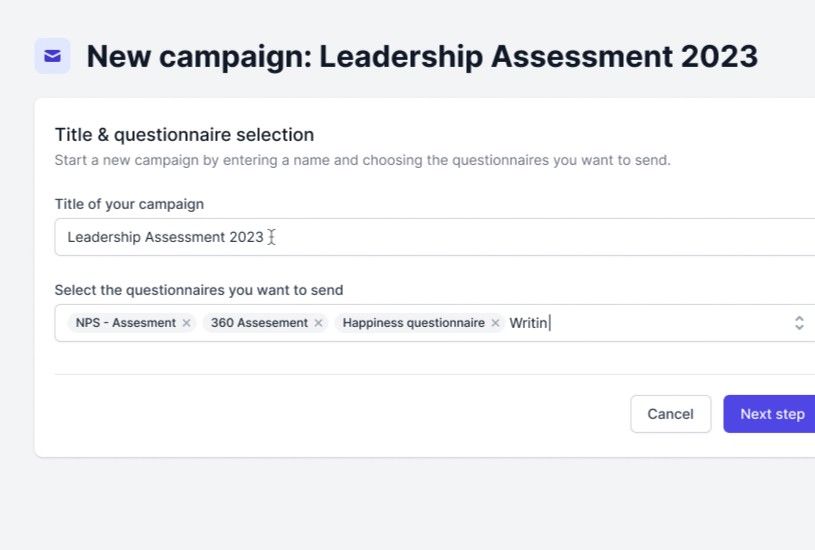Select the Happiness questionnaire chip label
The image size is (815, 550).
coord(413,323)
